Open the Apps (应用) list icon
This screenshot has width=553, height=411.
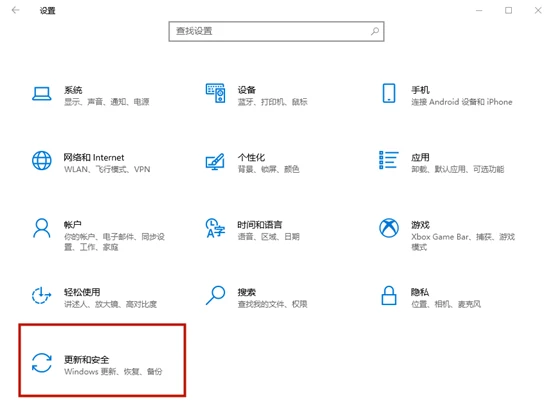389,160
